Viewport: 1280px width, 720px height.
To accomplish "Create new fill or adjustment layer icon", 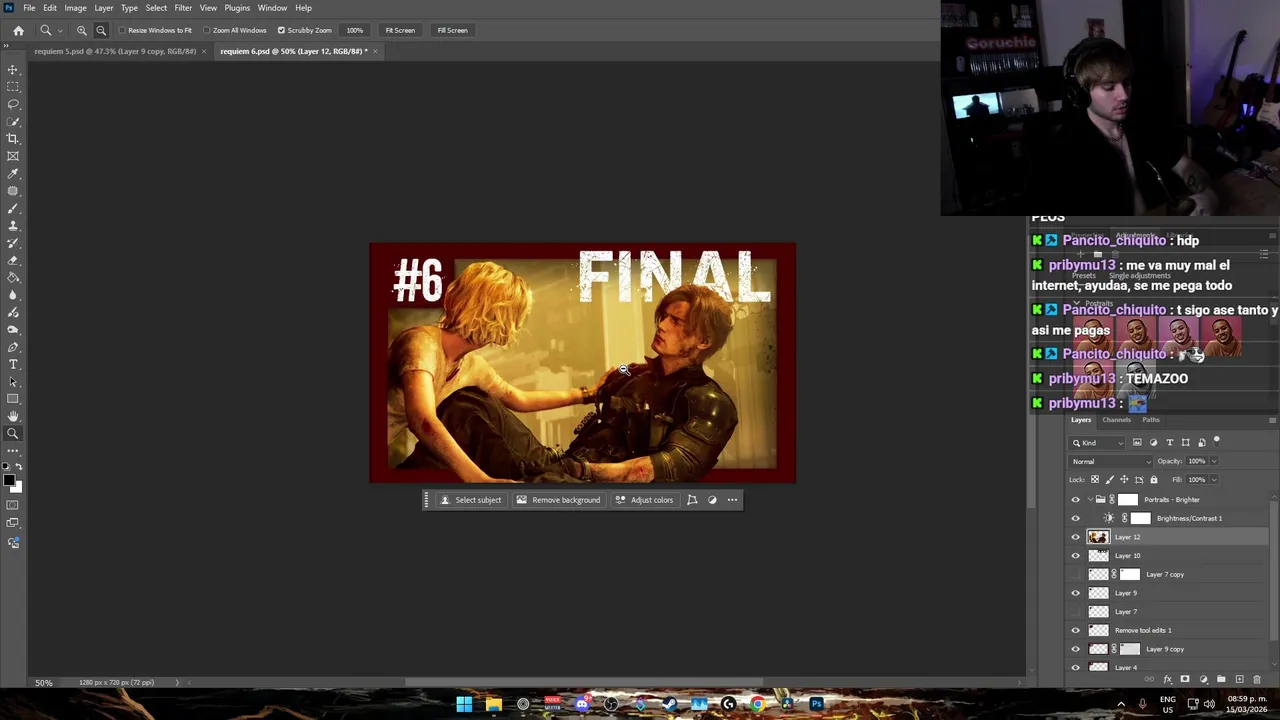I will (x=1203, y=679).
